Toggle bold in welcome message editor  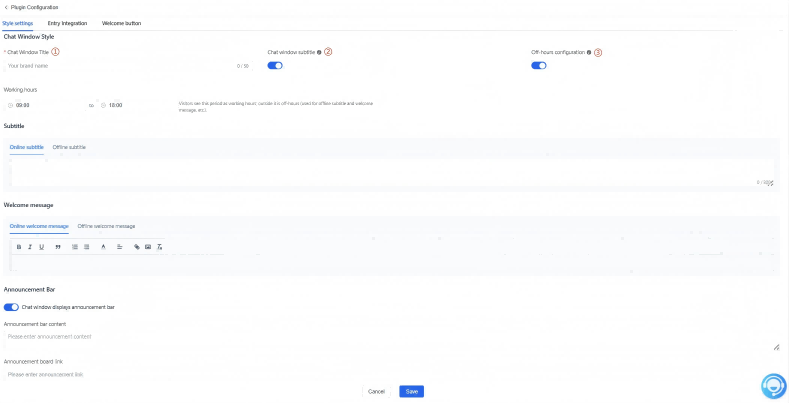19,247
